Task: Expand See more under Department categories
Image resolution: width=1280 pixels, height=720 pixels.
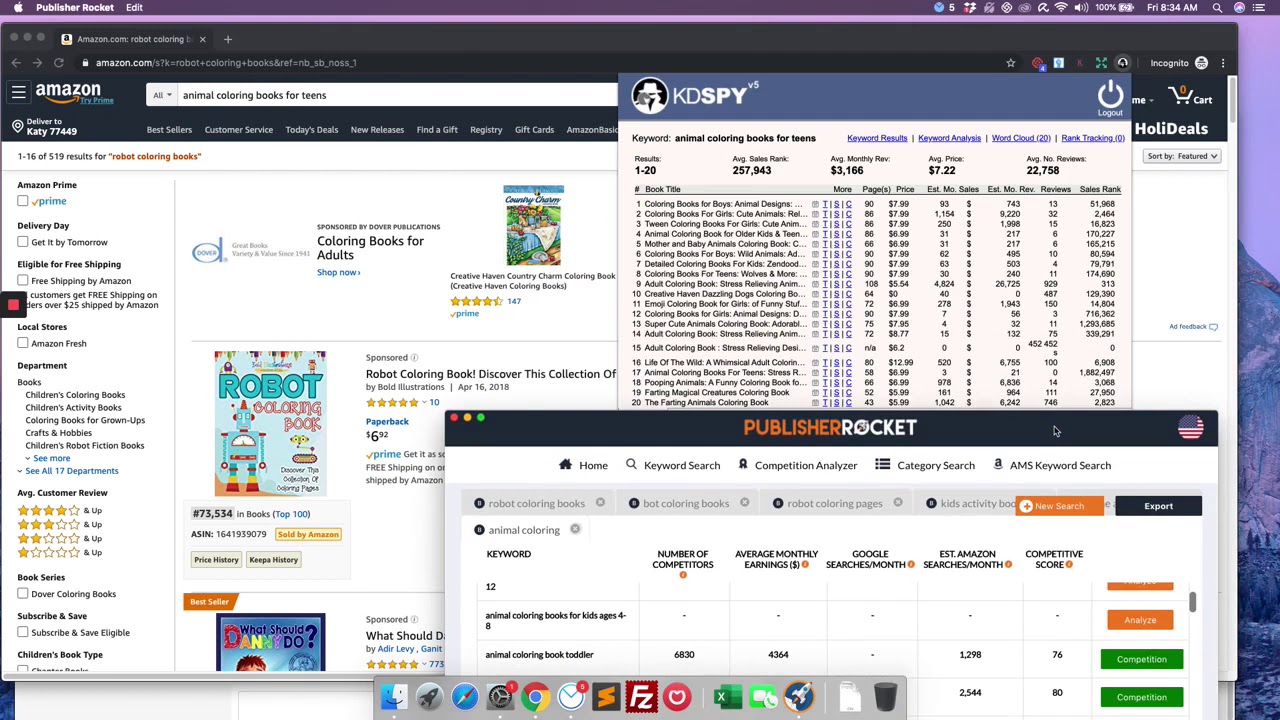Action: (51, 458)
